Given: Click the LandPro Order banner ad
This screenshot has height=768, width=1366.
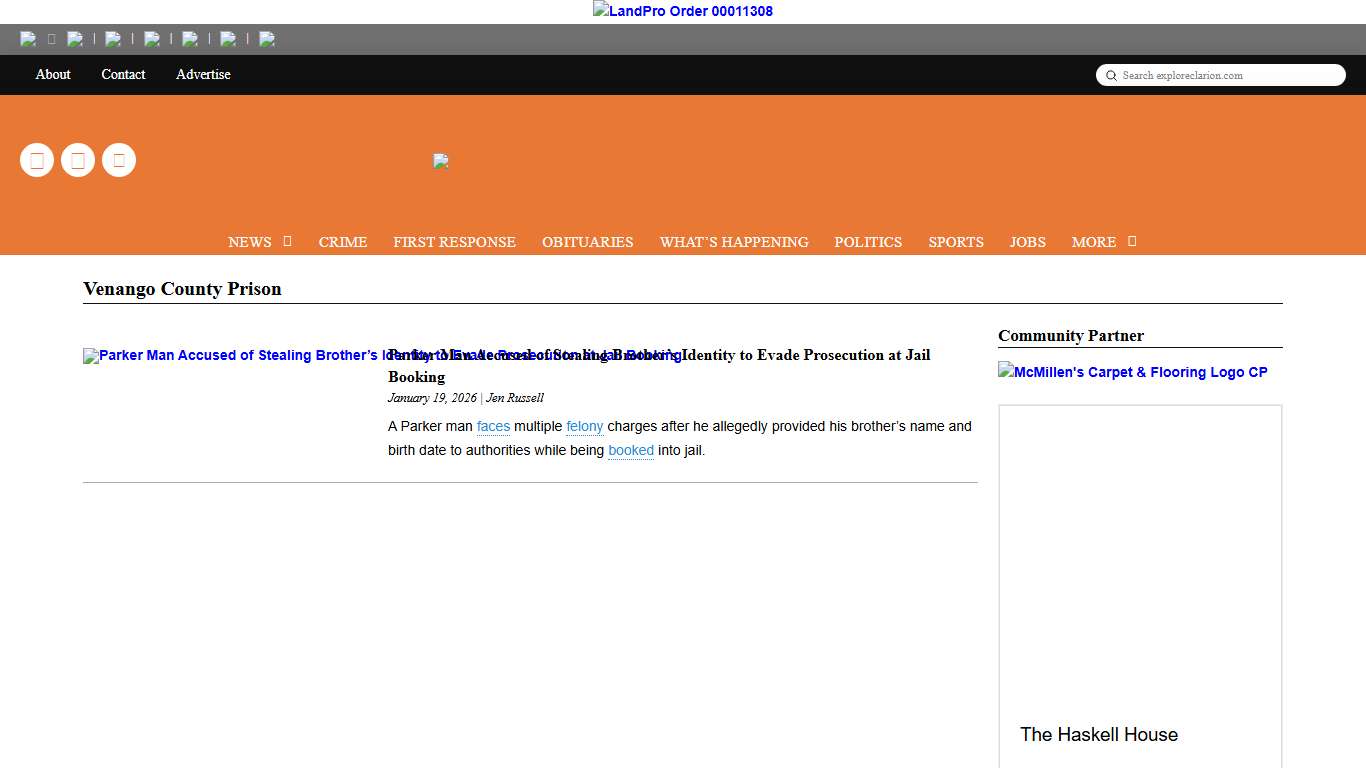Looking at the screenshot, I should click(x=683, y=11).
